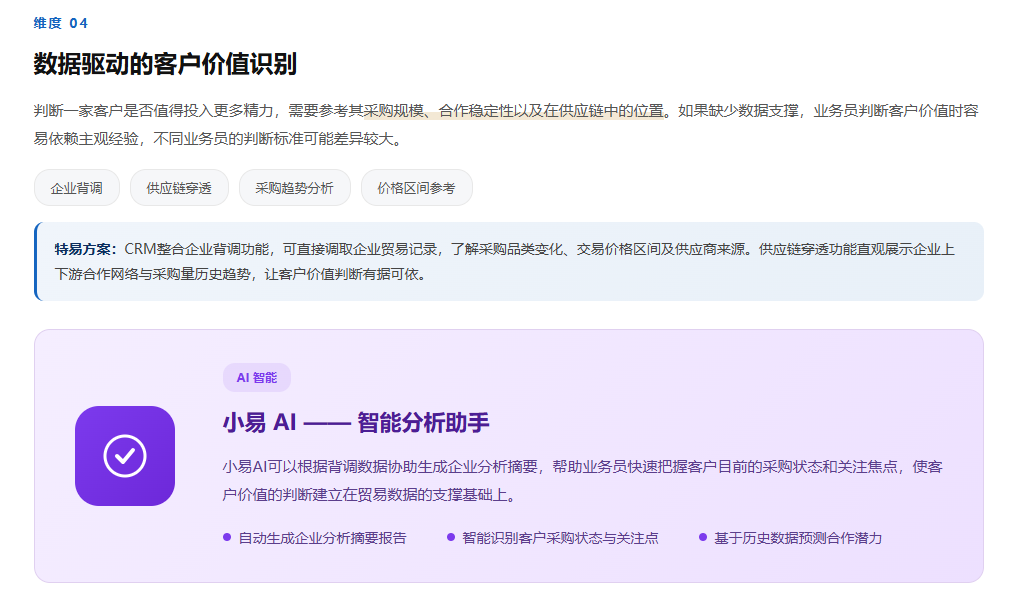Click text 易依赖主观经验，不同业务员的判断标准可能差异较大
This screenshot has height=606, width=1015.
click(218, 139)
